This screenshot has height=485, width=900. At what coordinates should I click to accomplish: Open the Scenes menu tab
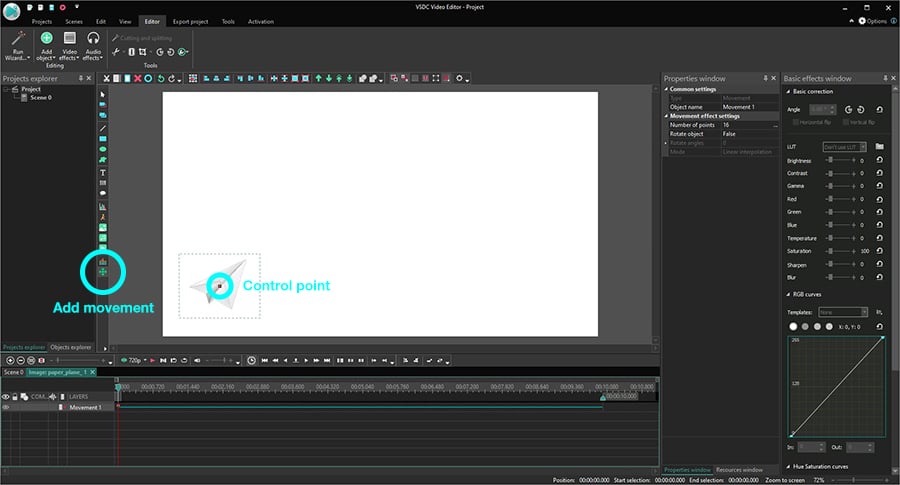coord(74,22)
